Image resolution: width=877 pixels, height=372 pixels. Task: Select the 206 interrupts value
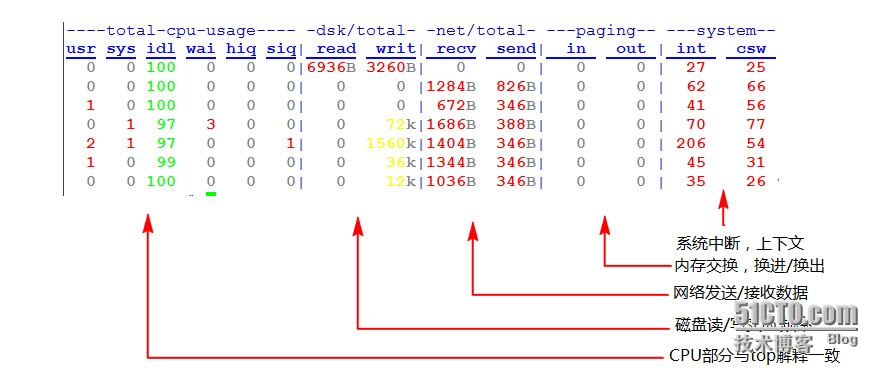[691, 143]
